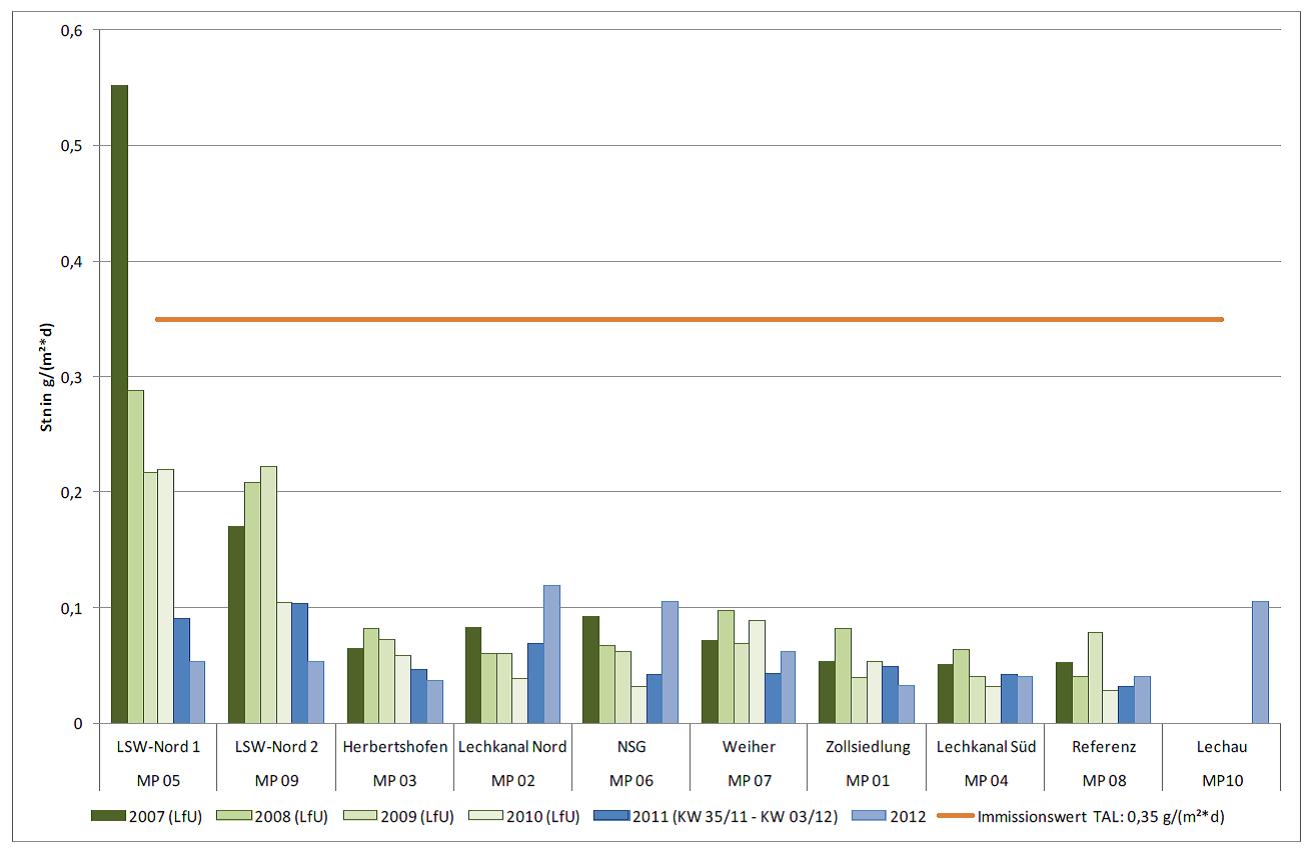Select the 2012 bar for Lechkanal Nord
Screen dimensions: 1312x853
pos(551,654)
